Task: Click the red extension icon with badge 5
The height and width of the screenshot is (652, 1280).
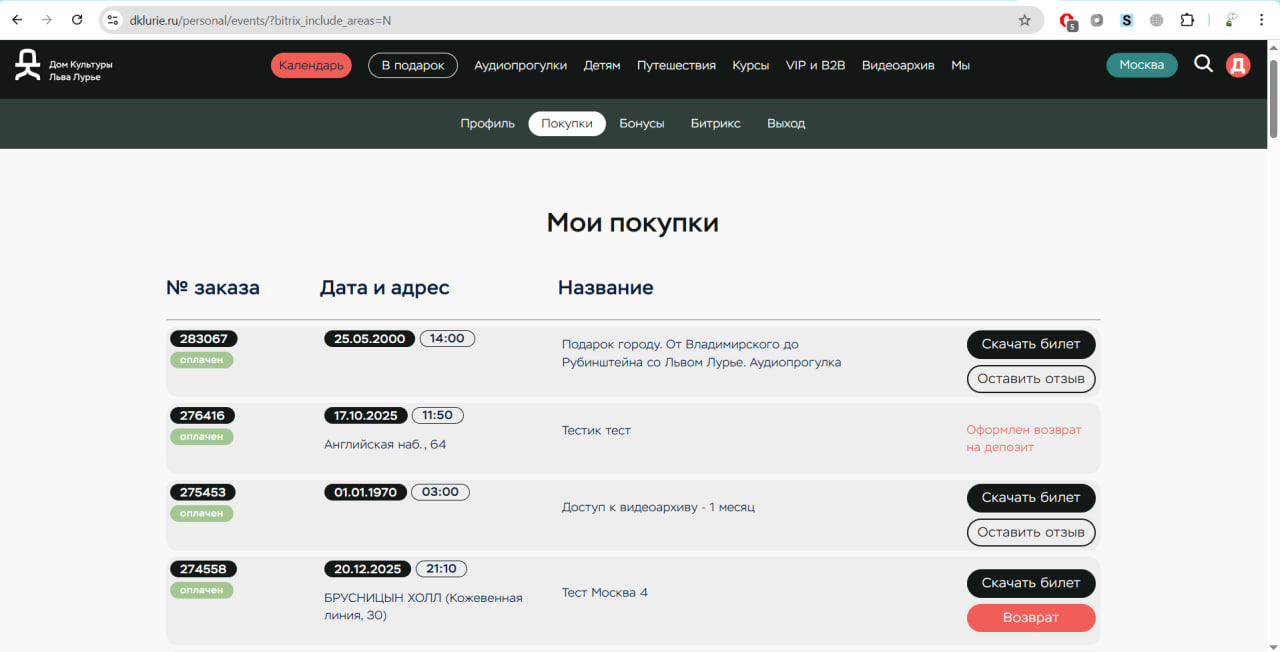Action: [x=1067, y=20]
